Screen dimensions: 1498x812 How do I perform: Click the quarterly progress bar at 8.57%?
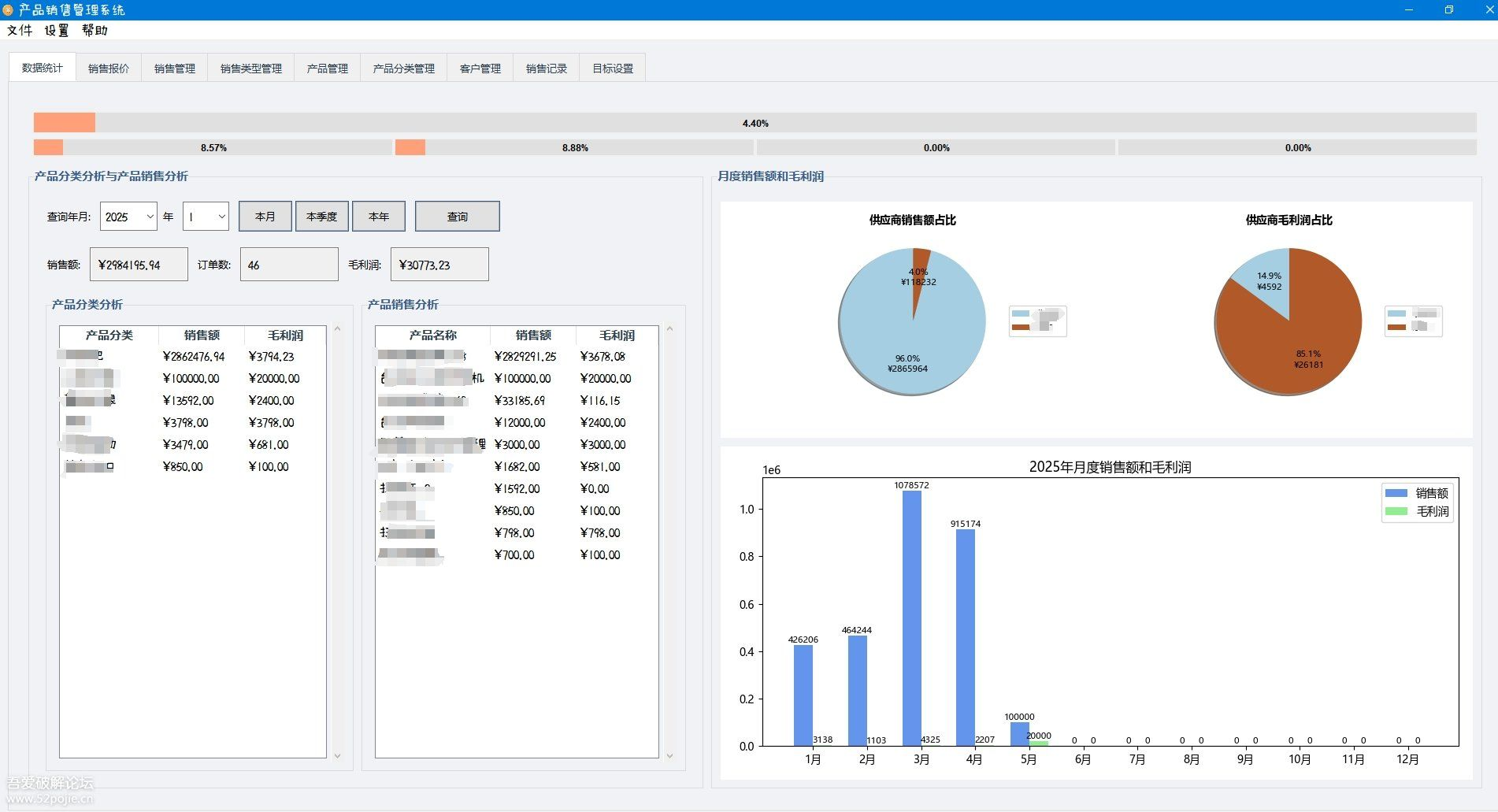coord(213,147)
